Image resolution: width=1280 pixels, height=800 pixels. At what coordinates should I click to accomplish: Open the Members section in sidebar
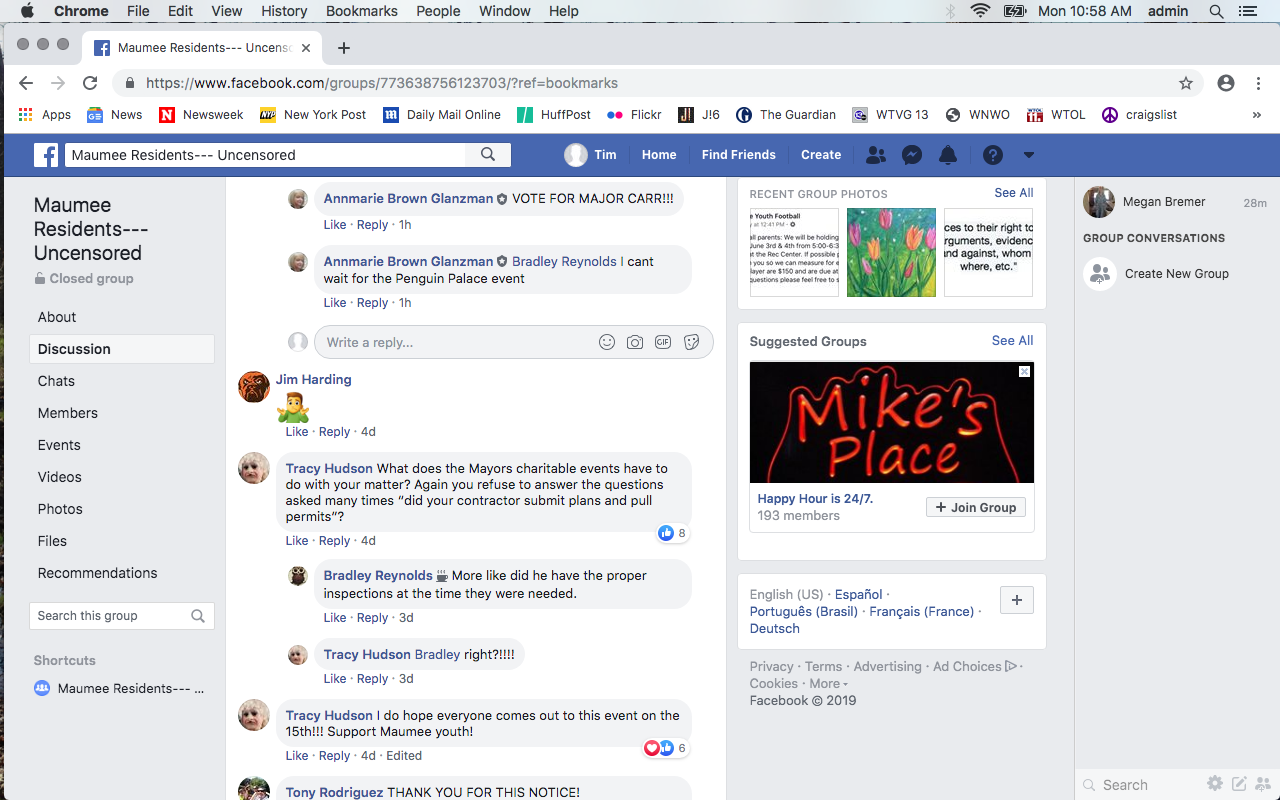[x=68, y=413]
